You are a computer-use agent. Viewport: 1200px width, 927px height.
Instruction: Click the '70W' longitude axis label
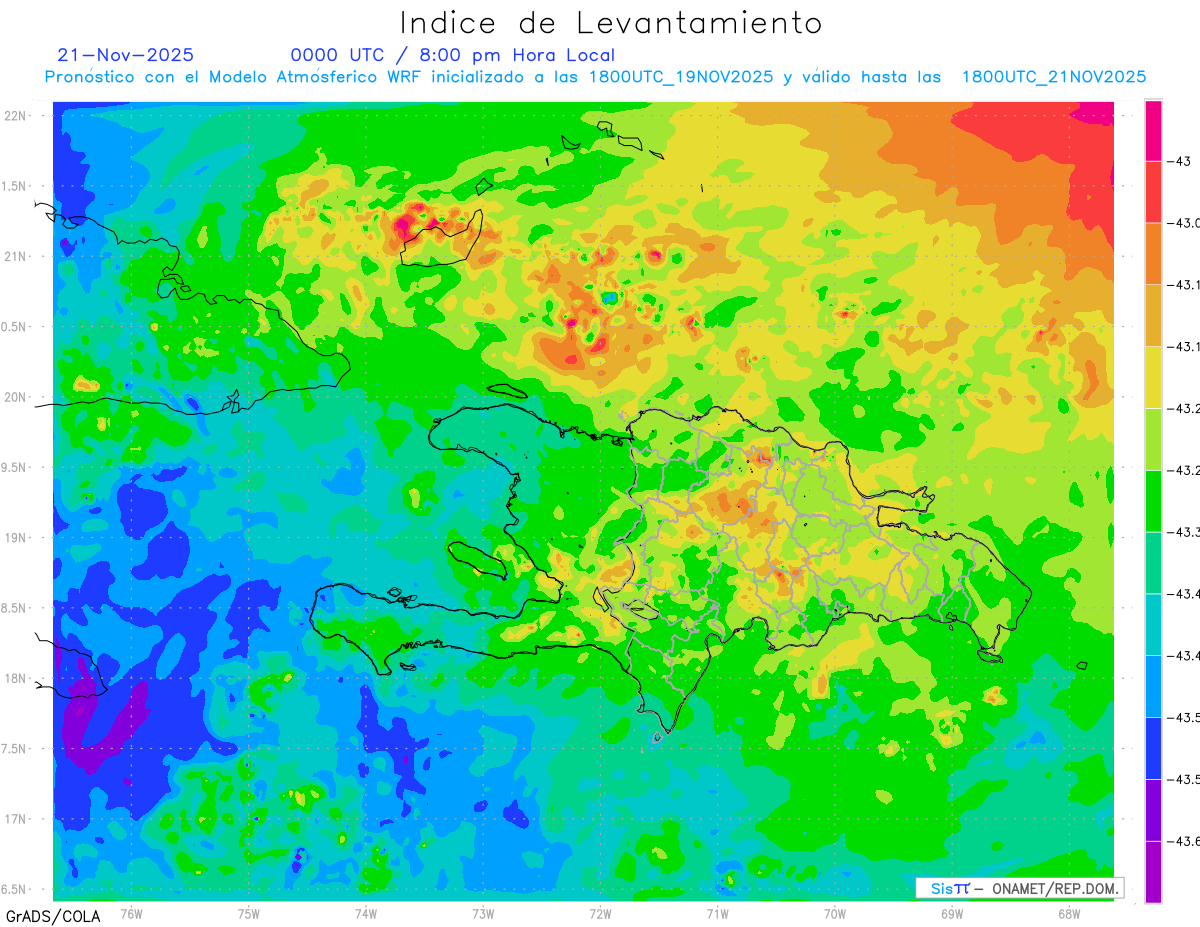click(x=834, y=913)
